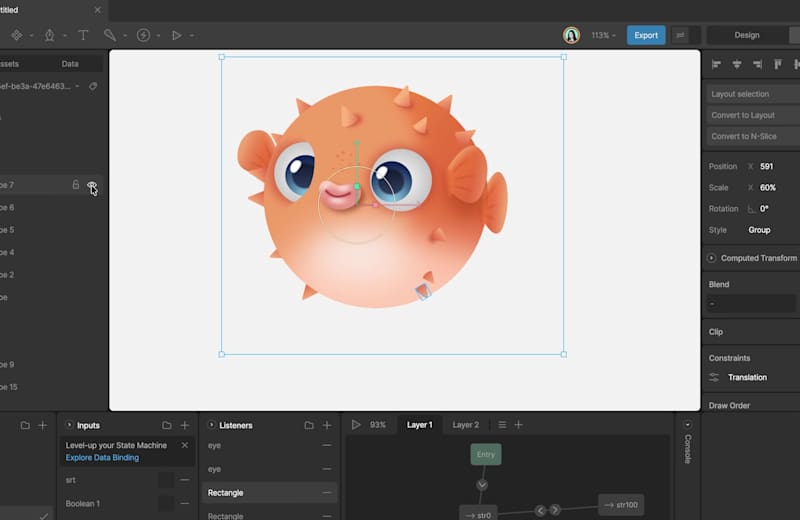The width and height of the screenshot is (800, 520).
Task: Open the dropdown arrow next to the Create tool
Action: pos(31,36)
